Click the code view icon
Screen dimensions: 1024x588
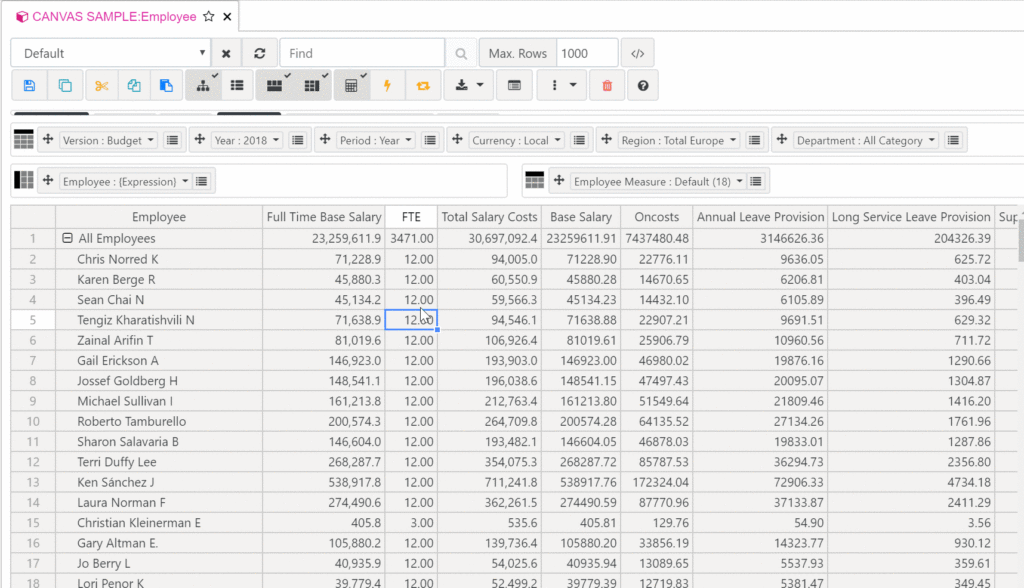638,53
